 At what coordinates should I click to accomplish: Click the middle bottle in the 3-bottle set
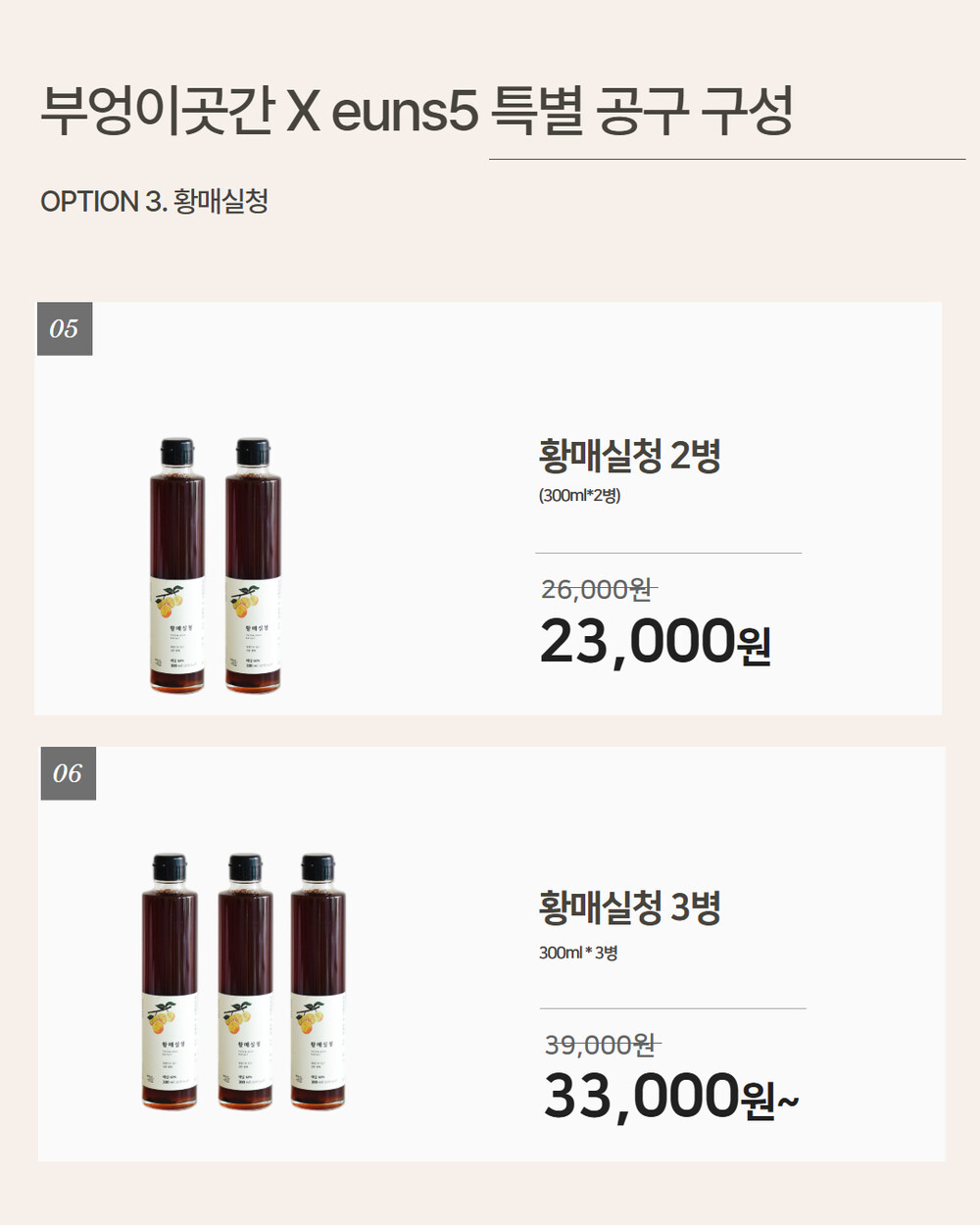pyautogui.click(x=245, y=982)
